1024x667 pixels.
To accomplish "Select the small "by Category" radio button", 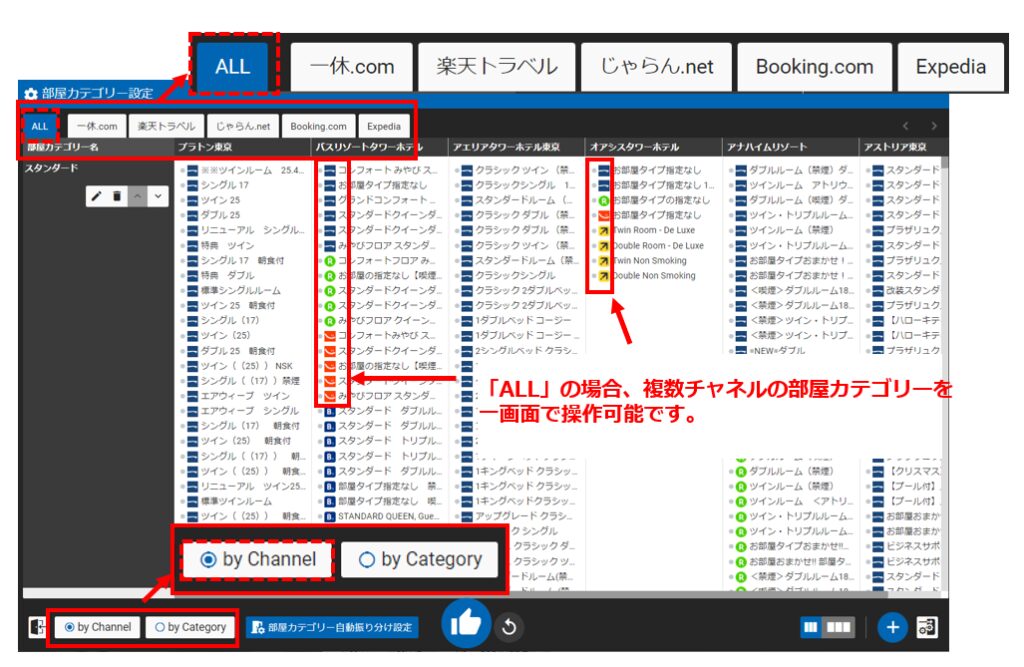I will [189, 627].
